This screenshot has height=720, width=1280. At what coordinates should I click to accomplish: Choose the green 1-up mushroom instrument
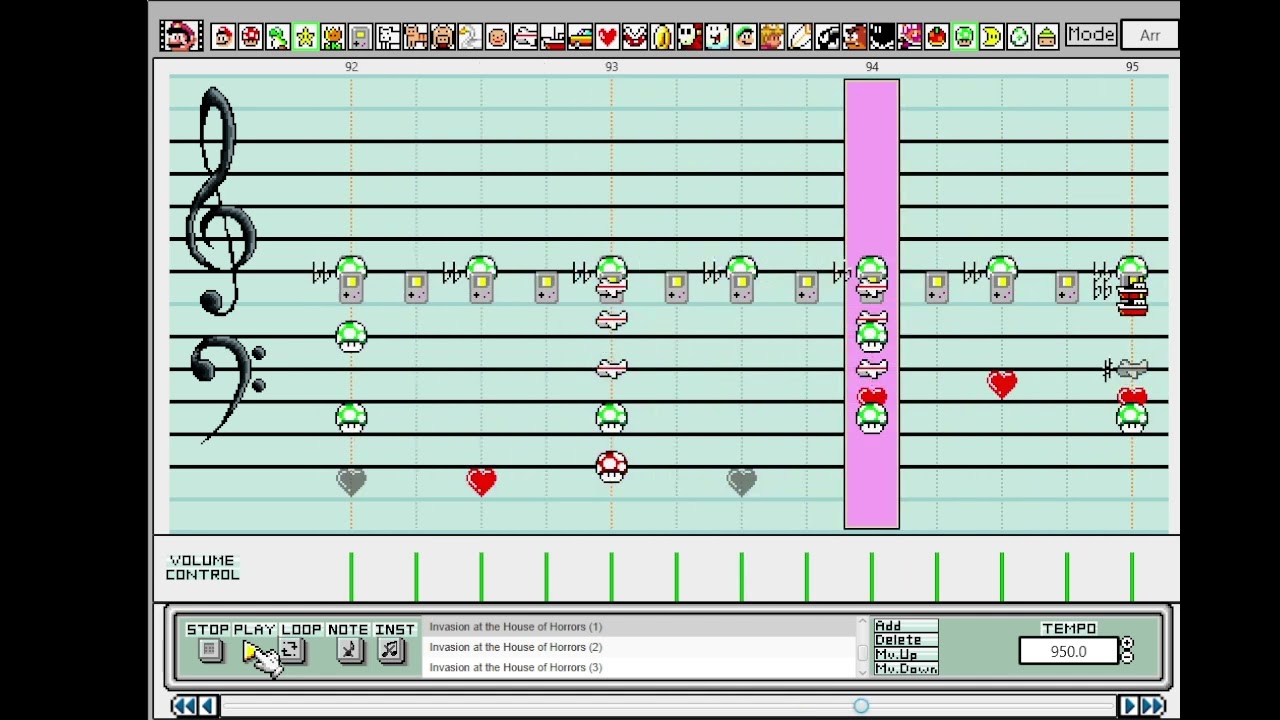(964, 37)
